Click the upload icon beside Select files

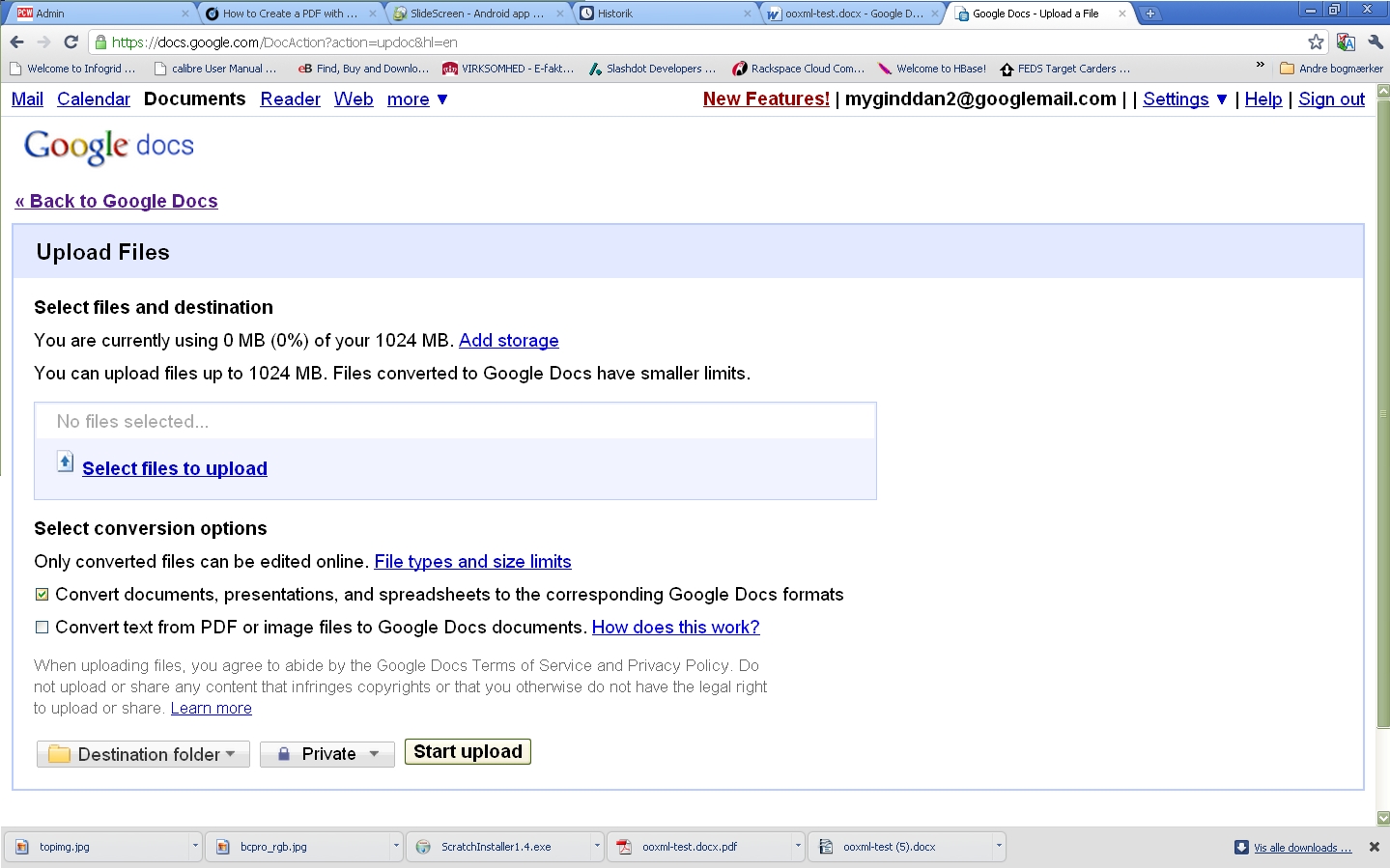(x=65, y=462)
